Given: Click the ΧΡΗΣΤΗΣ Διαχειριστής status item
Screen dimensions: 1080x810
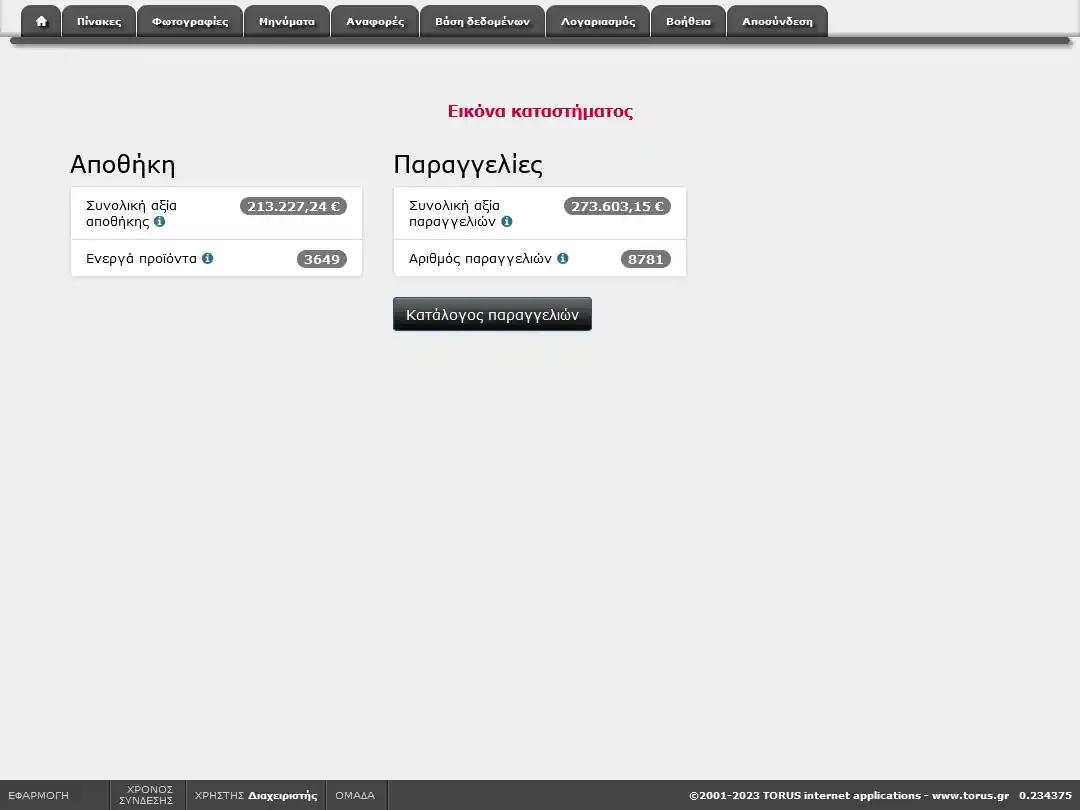Looking at the screenshot, I should (256, 796).
